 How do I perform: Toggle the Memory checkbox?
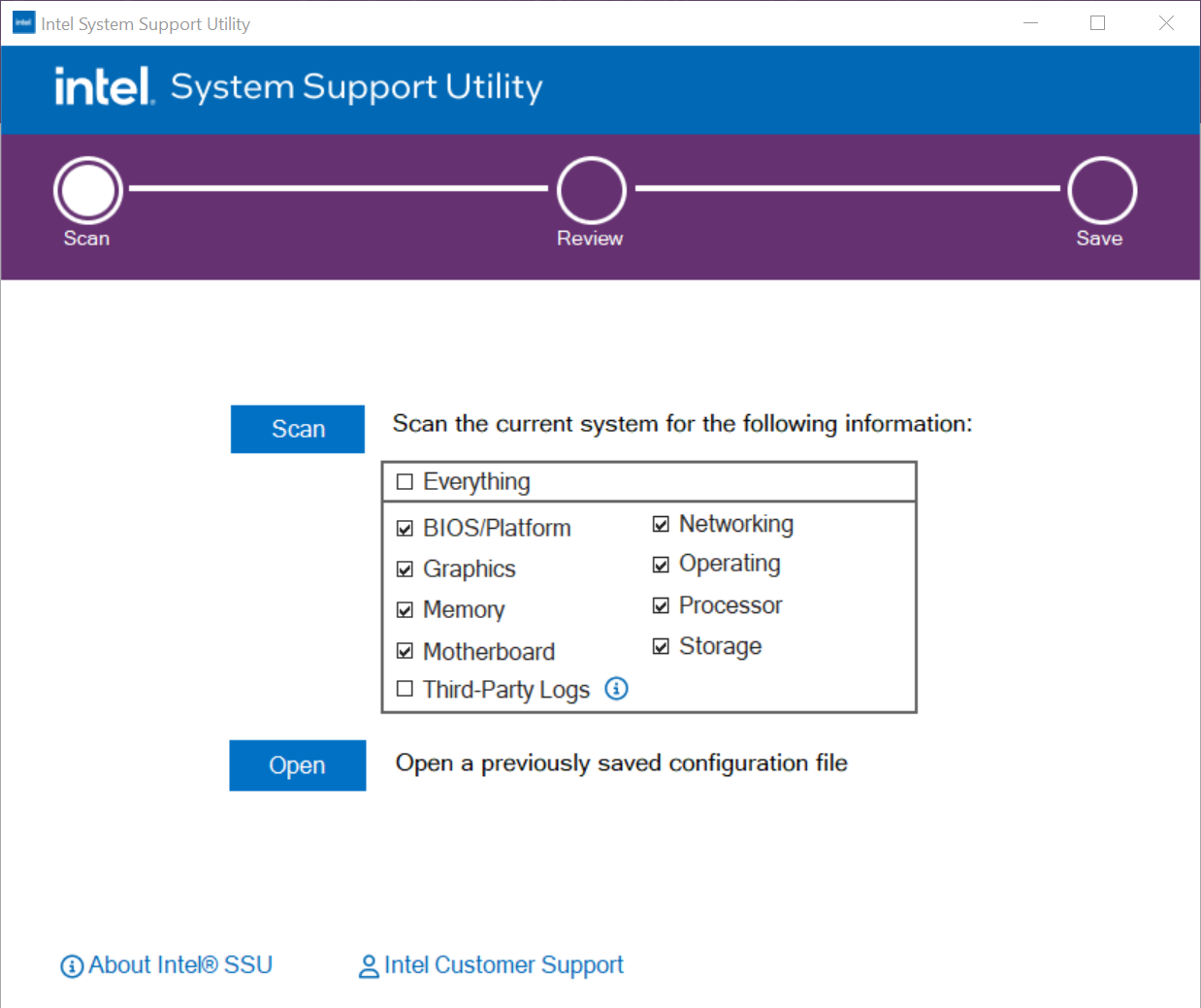(406, 610)
